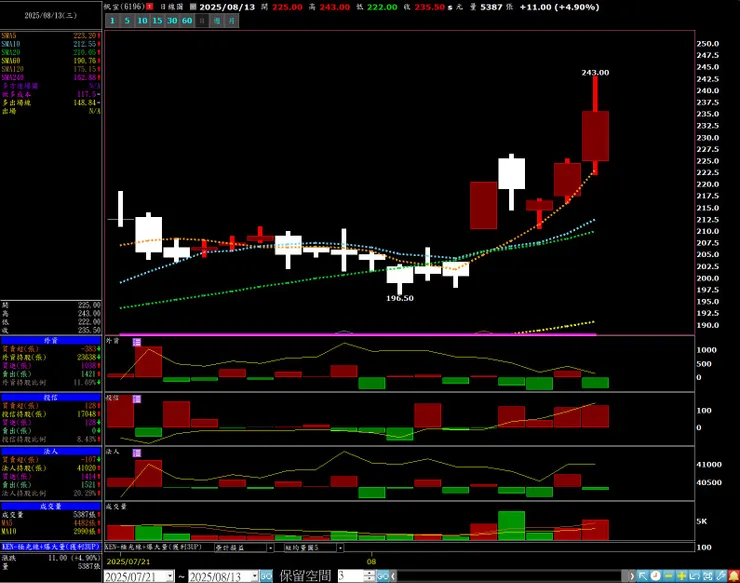
Task: Click right arrow of chart scrollbar
Action: [632, 576]
